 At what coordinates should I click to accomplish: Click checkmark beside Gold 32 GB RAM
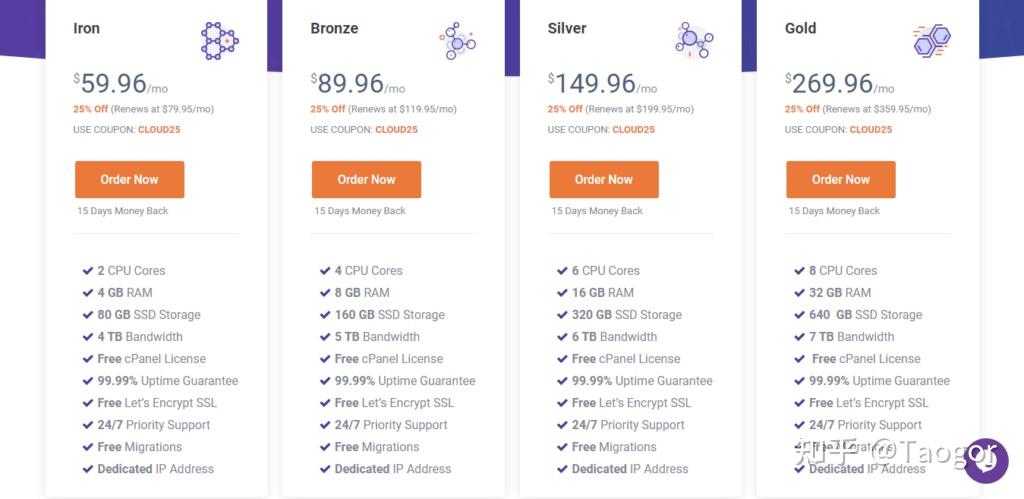799,293
